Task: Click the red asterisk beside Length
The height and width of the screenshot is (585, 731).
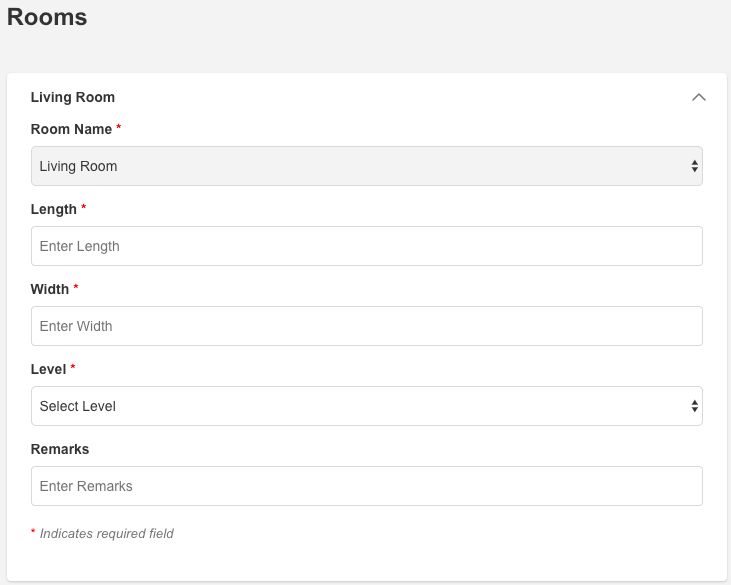Action: pos(83,207)
